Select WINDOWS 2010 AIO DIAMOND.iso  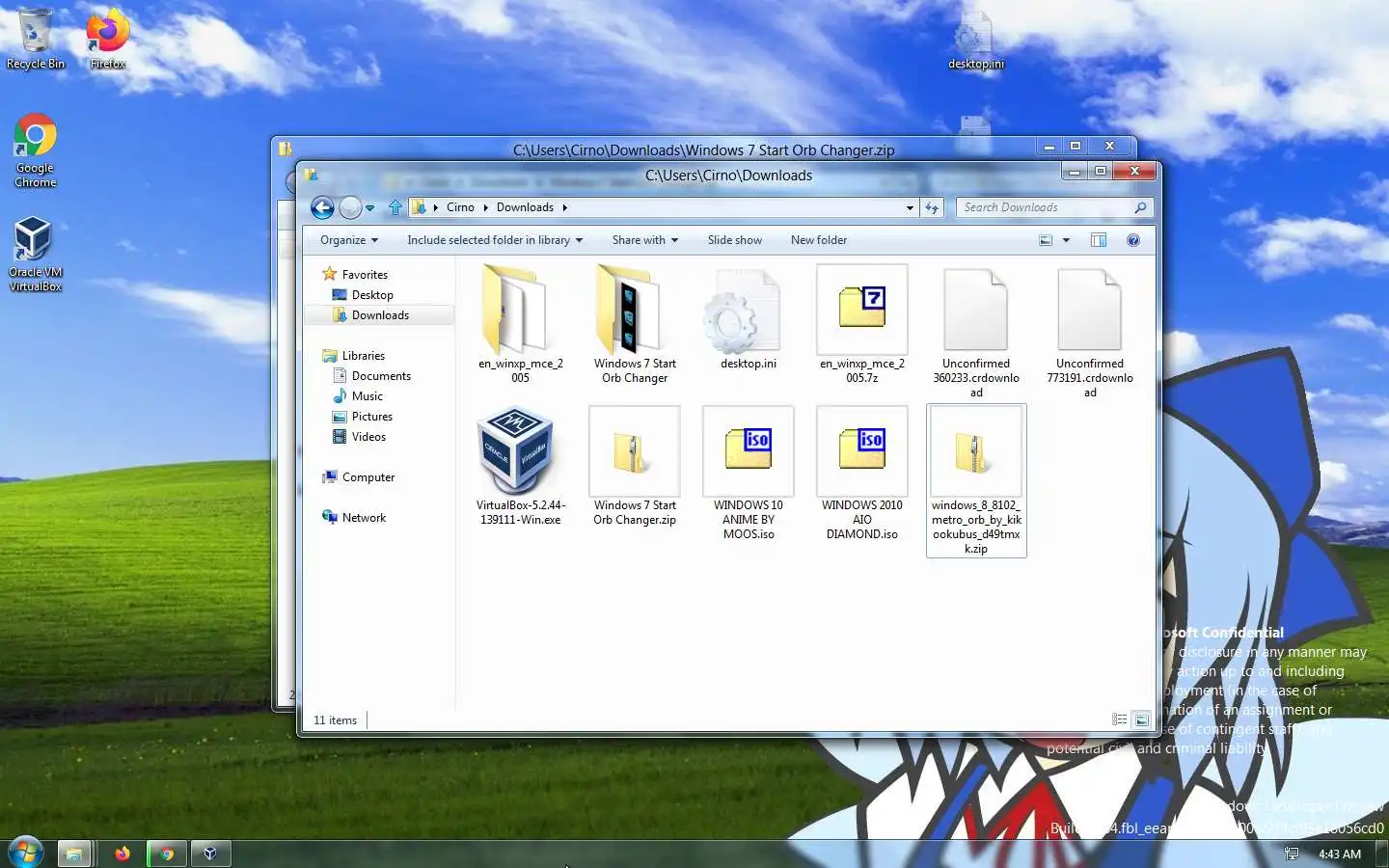pyautogui.click(x=862, y=473)
